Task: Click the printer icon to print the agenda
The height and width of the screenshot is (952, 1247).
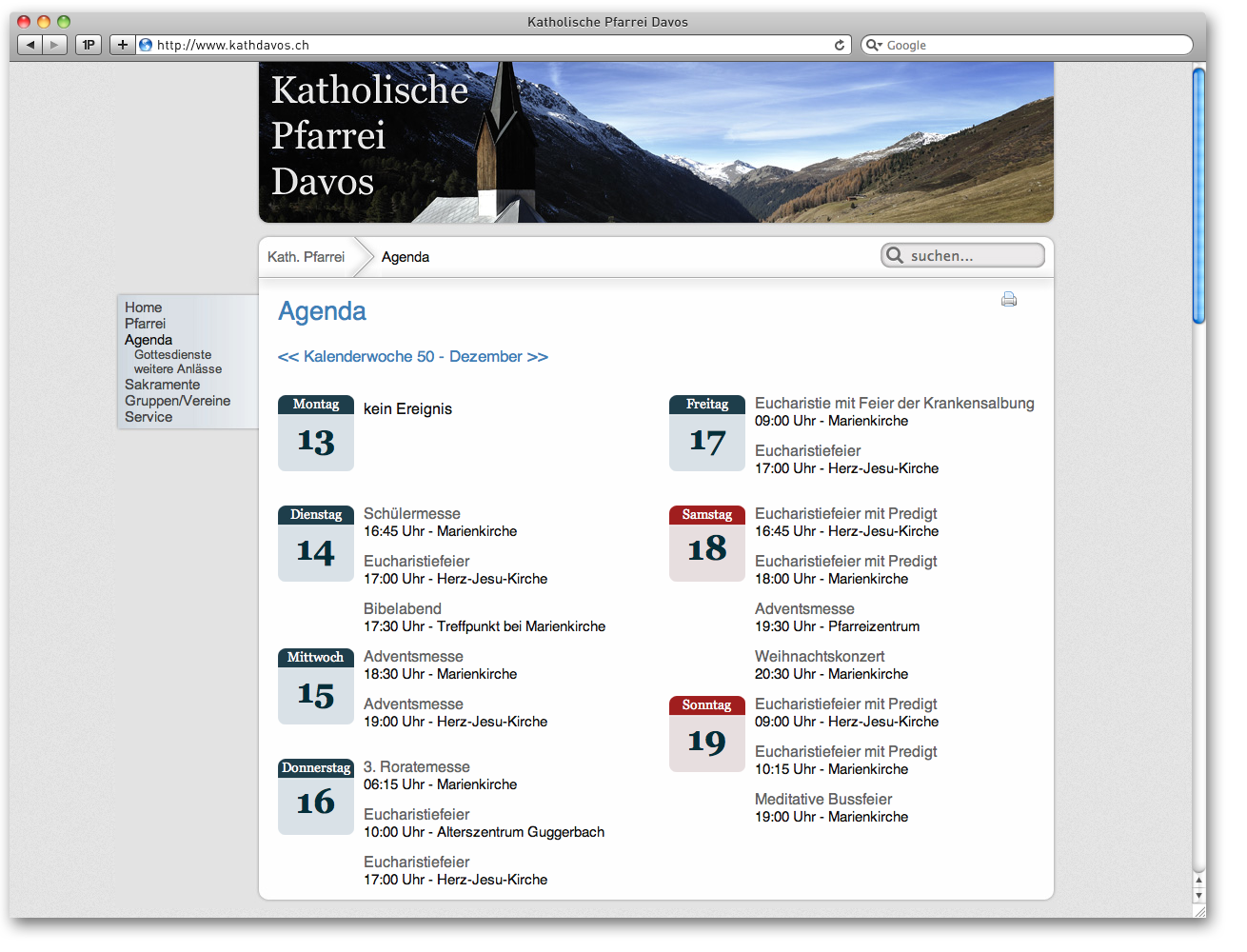Action: [x=1009, y=300]
